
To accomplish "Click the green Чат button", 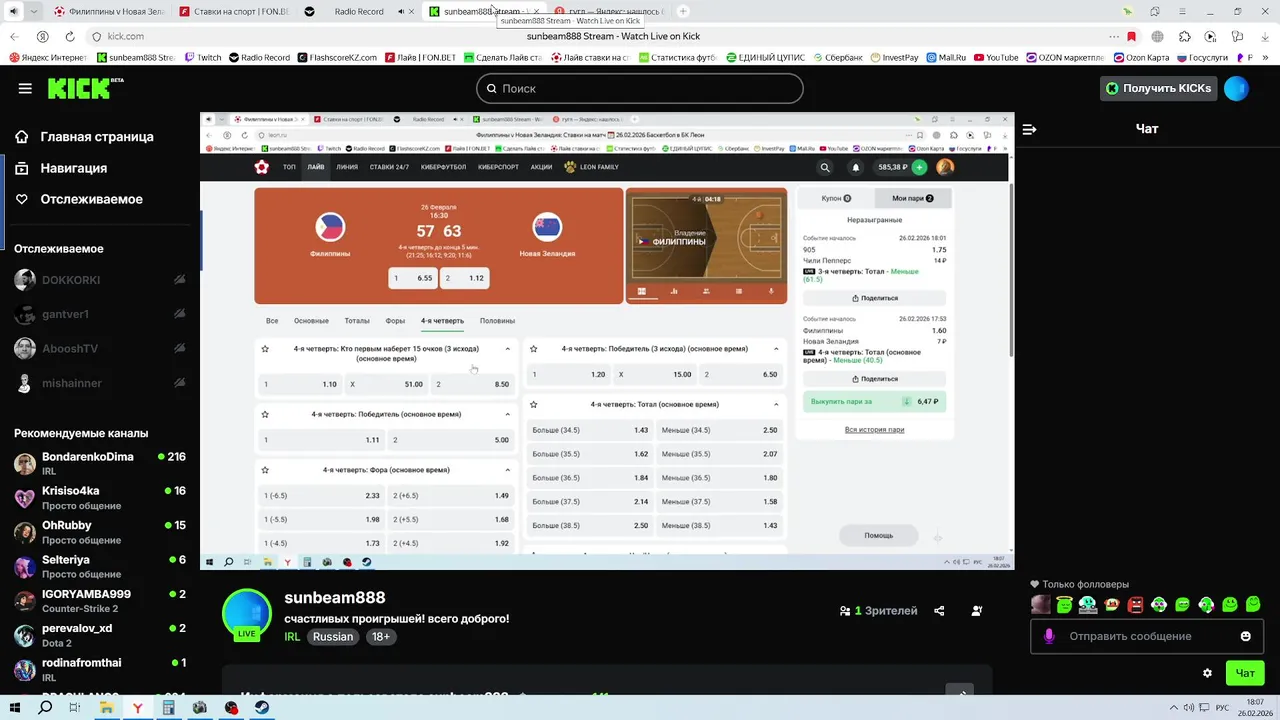I will [x=1245, y=673].
